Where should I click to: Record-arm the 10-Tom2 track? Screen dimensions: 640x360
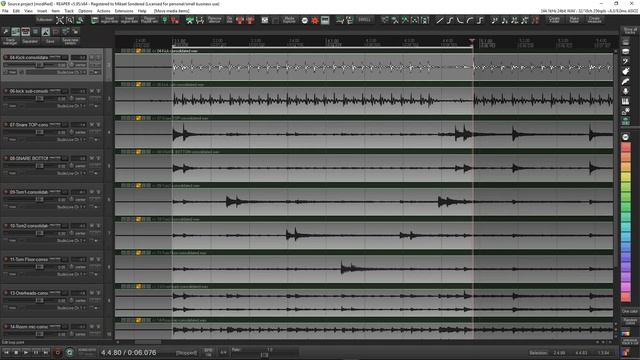click(6, 225)
